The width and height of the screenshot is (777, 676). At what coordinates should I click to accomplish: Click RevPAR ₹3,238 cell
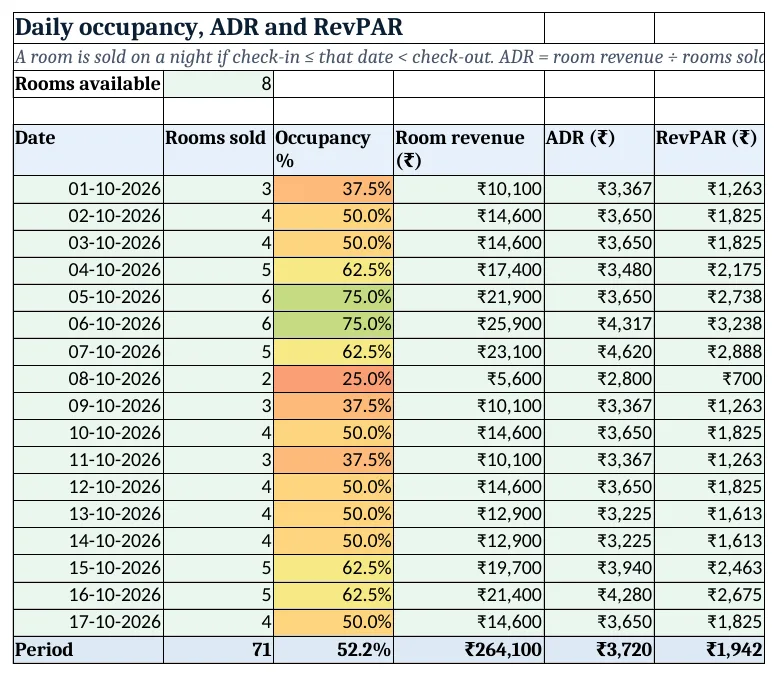(709, 325)
